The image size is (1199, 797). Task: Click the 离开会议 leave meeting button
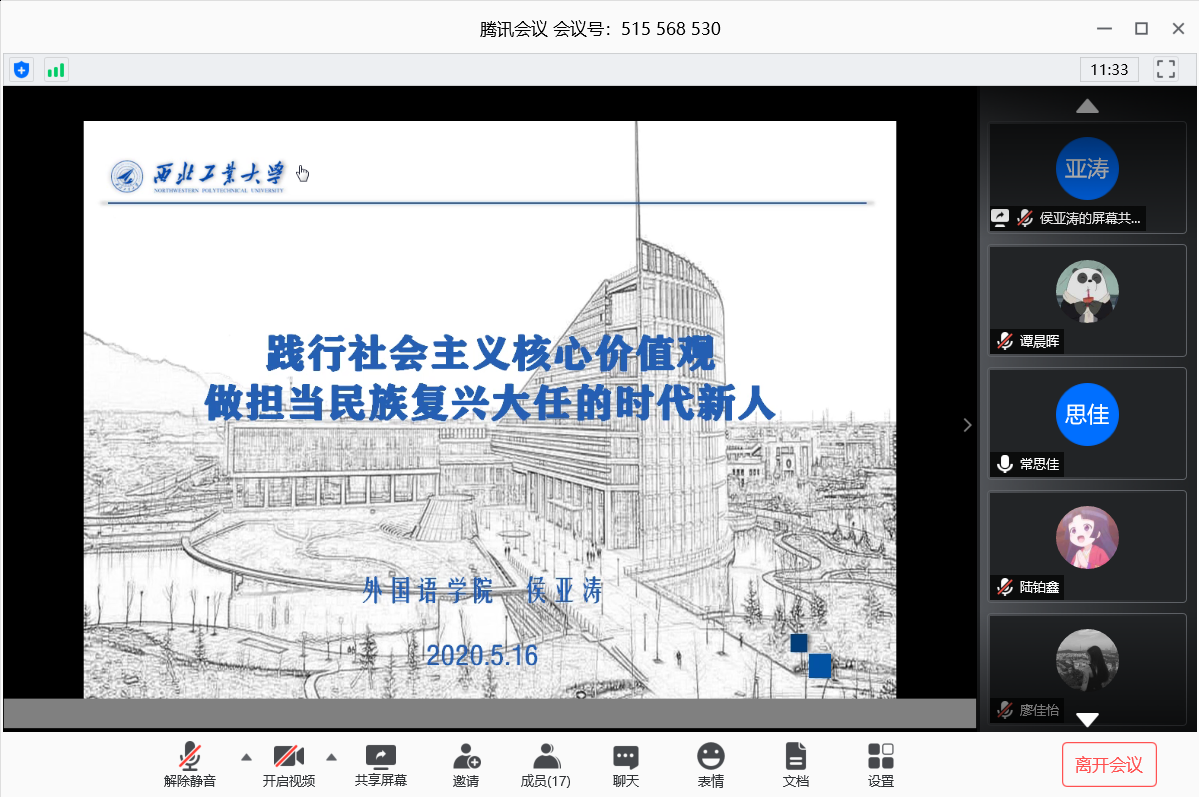1108,765
